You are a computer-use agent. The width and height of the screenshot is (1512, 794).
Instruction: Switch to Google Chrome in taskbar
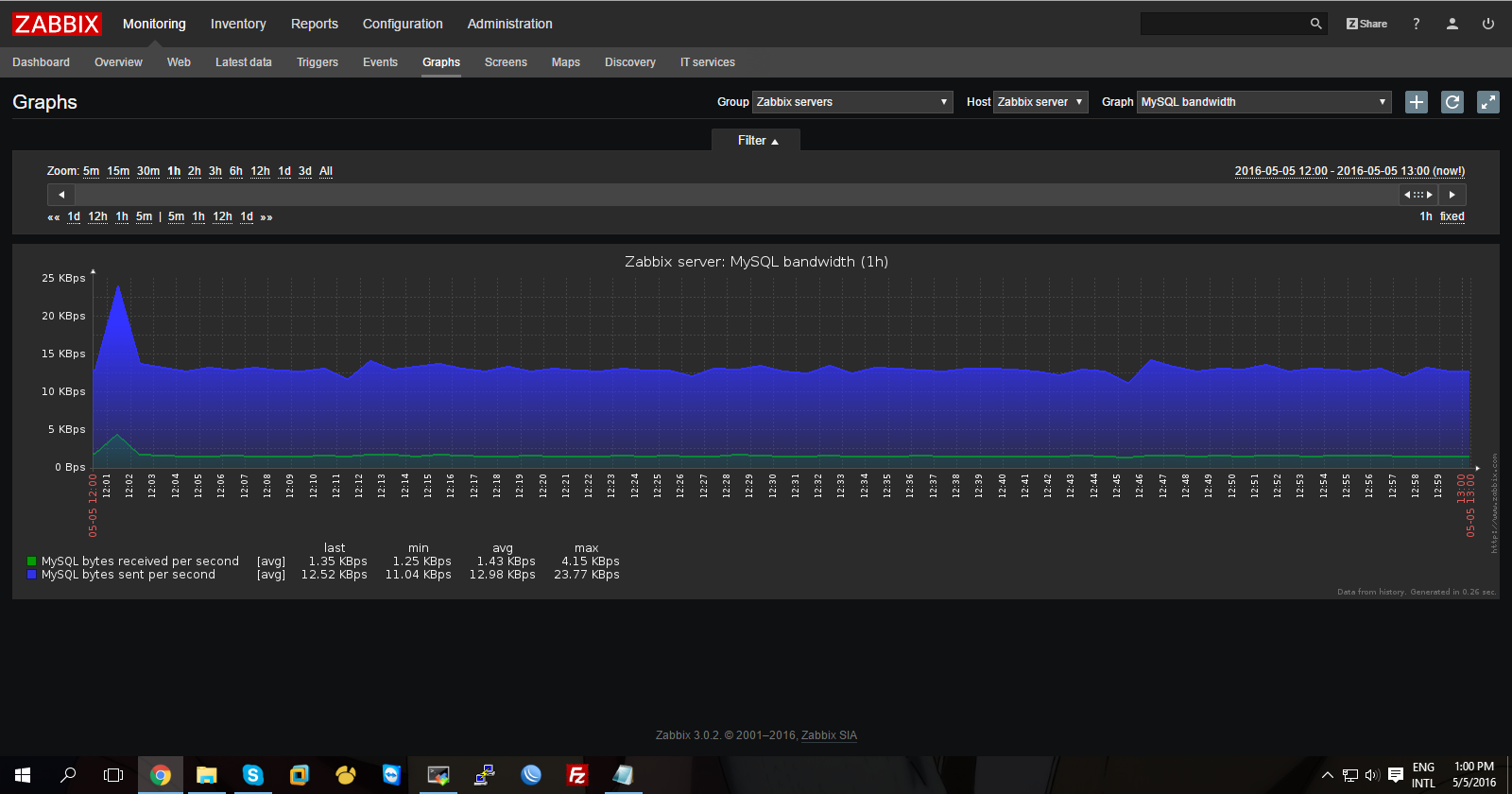point(161,775)
